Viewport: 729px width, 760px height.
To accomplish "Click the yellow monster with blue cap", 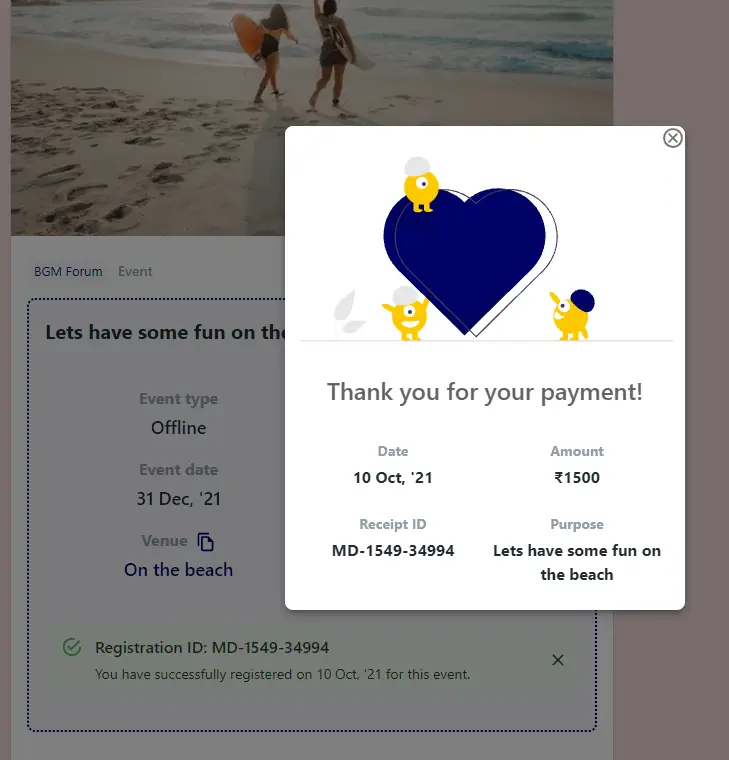I will click(x=572, y=315).
